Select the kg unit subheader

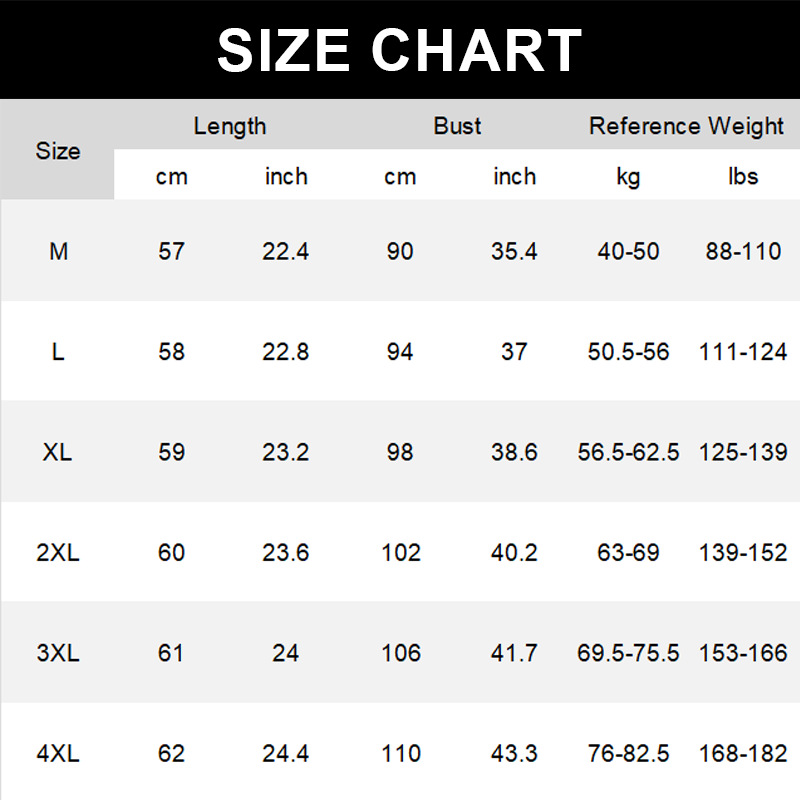tap(628, 177)
